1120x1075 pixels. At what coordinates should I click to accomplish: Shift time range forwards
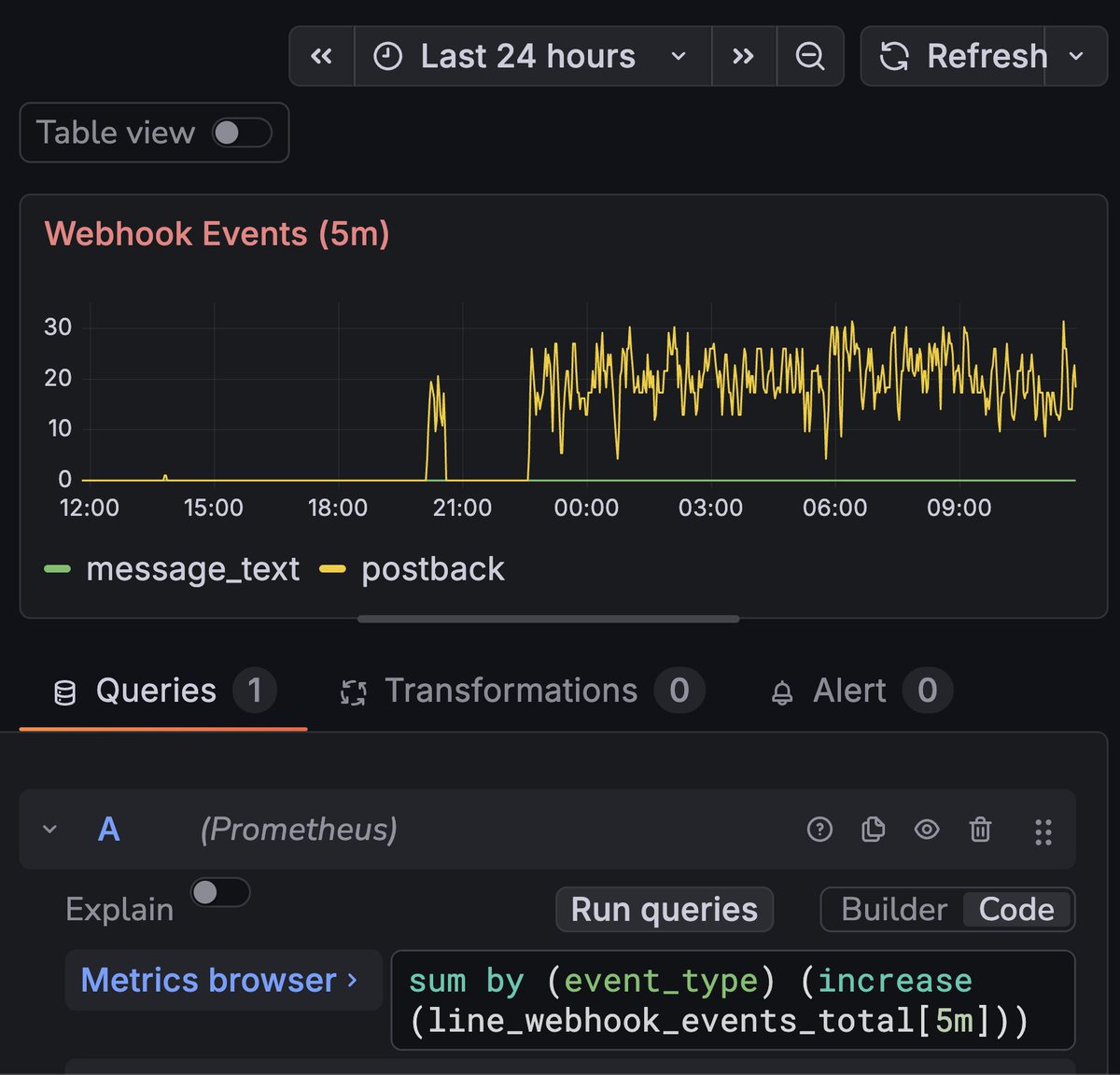point(743,56)
